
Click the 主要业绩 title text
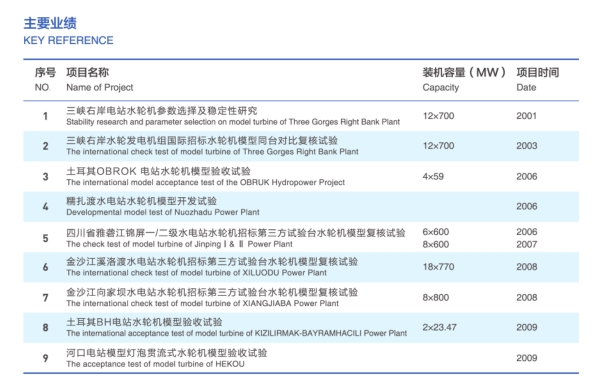50,23
